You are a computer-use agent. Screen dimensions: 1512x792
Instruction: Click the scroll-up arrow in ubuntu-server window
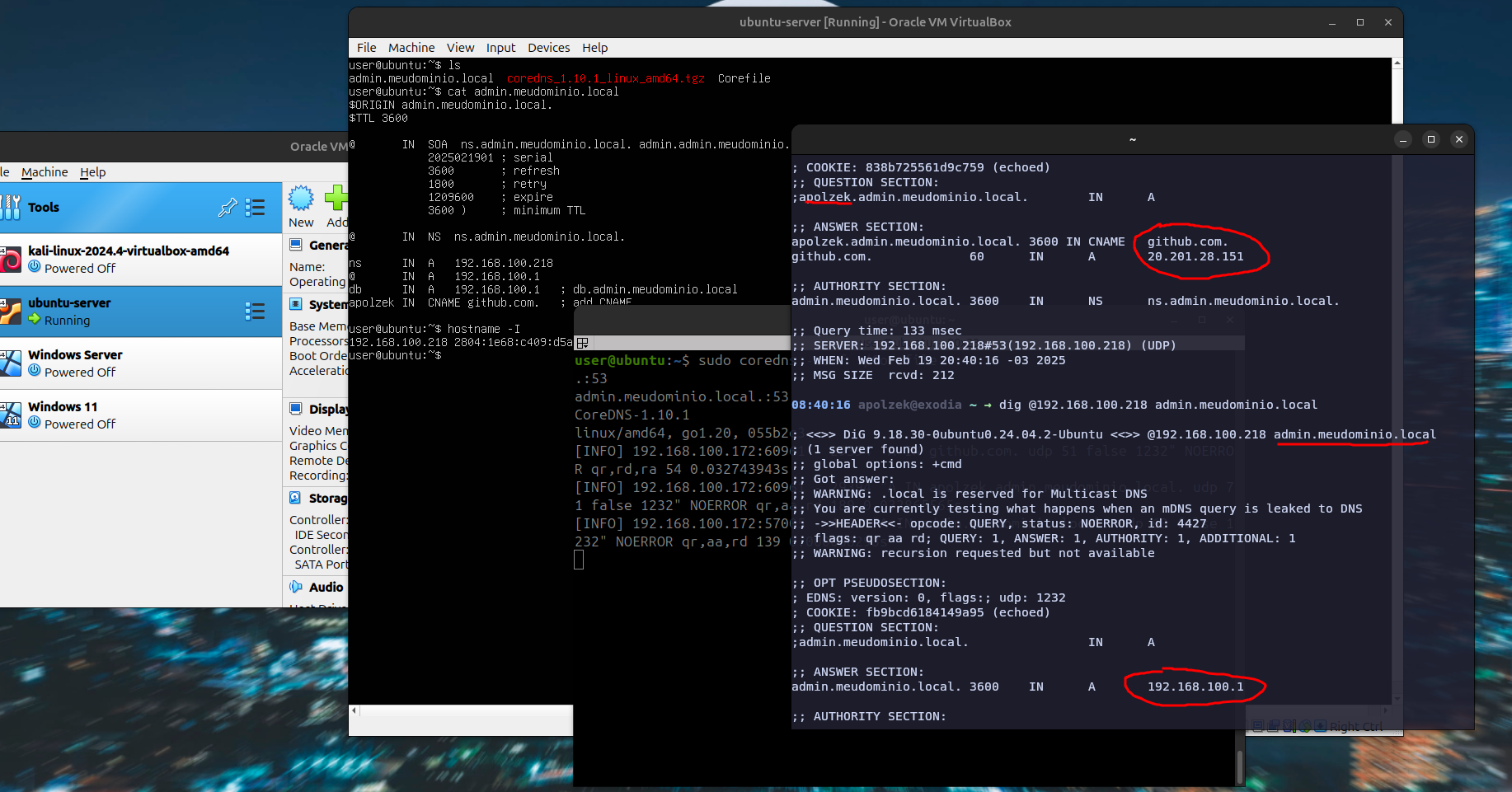click(1397, 63)
